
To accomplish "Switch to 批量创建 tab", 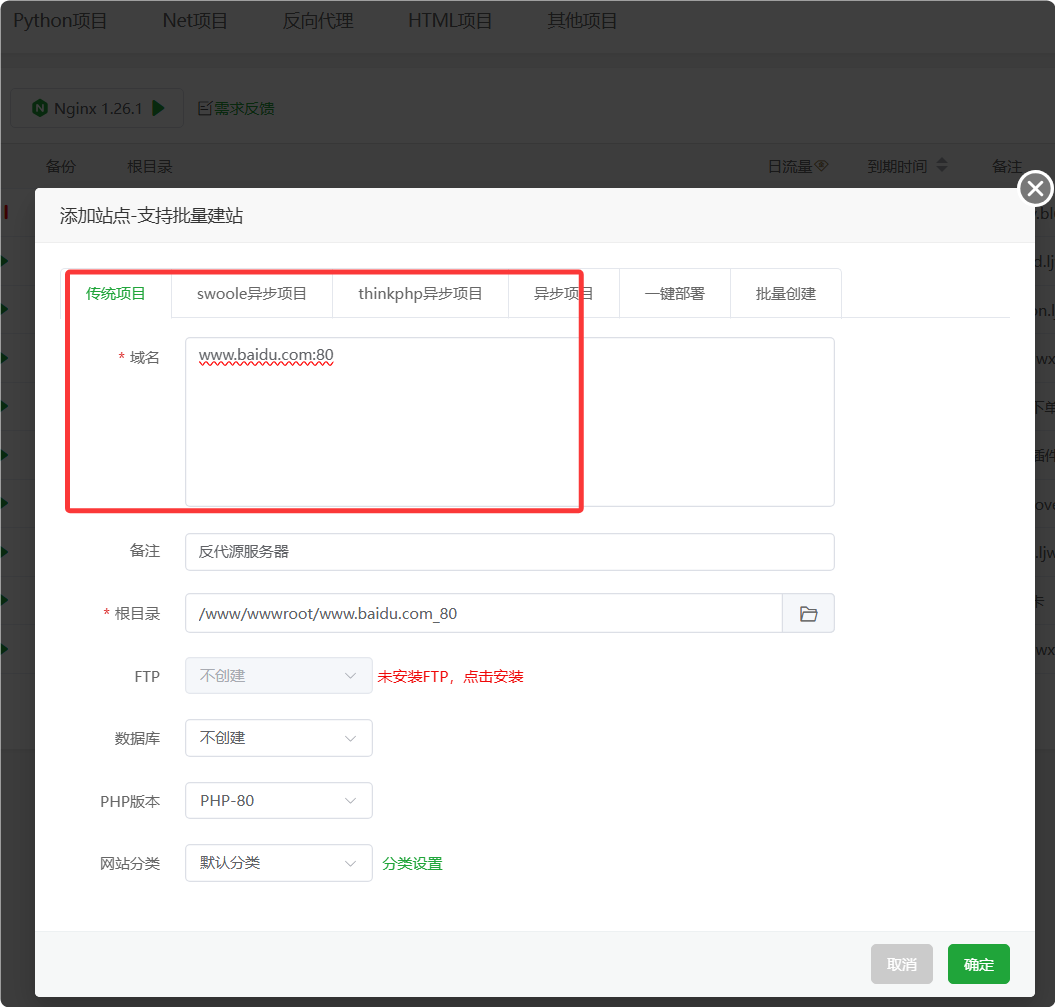I will [785, 294].
